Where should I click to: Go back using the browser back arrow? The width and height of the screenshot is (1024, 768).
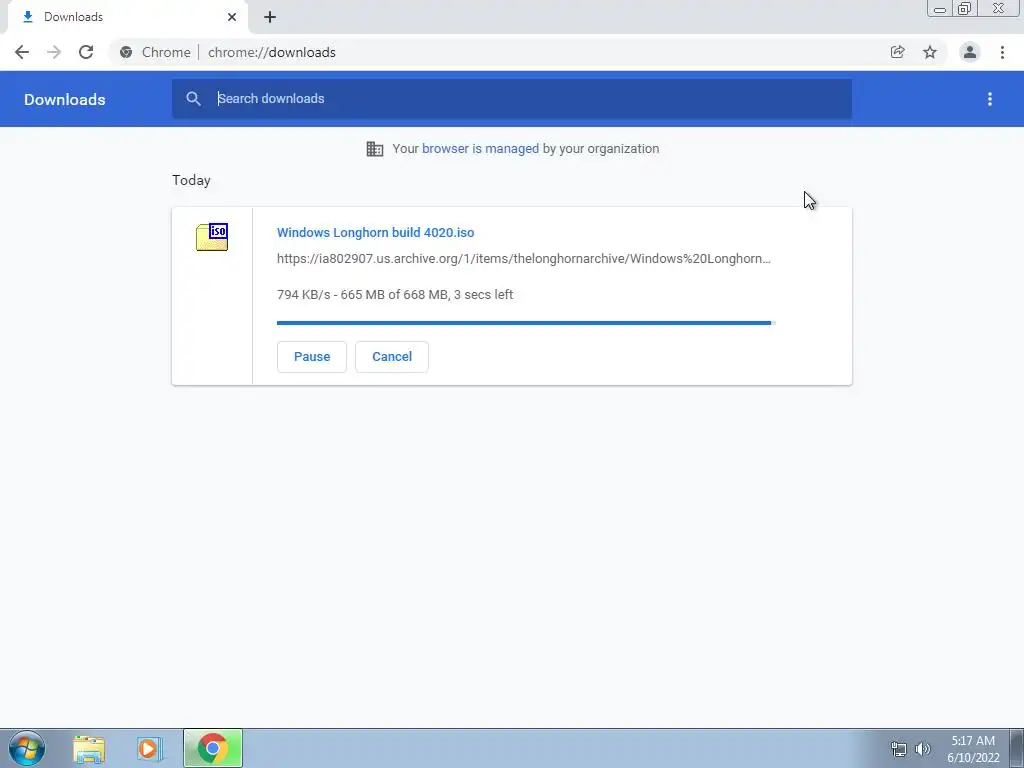click(22, 52)
